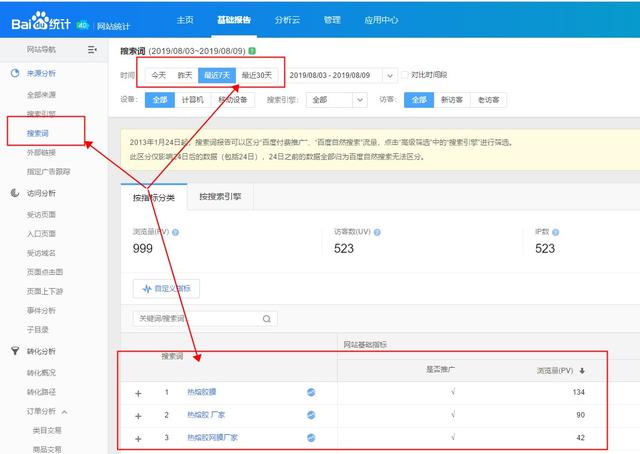The height and width of the screenshot is (454, 640).
Task: Open the 搜索引擎 dropdown
Action: [337, 100]
